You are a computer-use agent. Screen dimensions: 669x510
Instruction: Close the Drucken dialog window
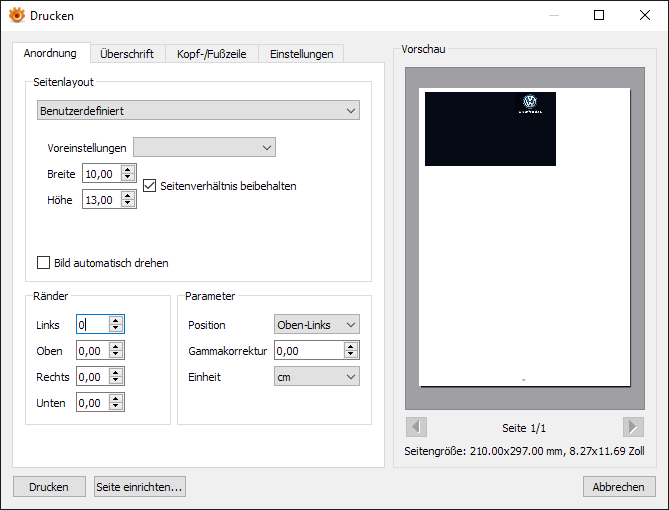tap(645, 15)
